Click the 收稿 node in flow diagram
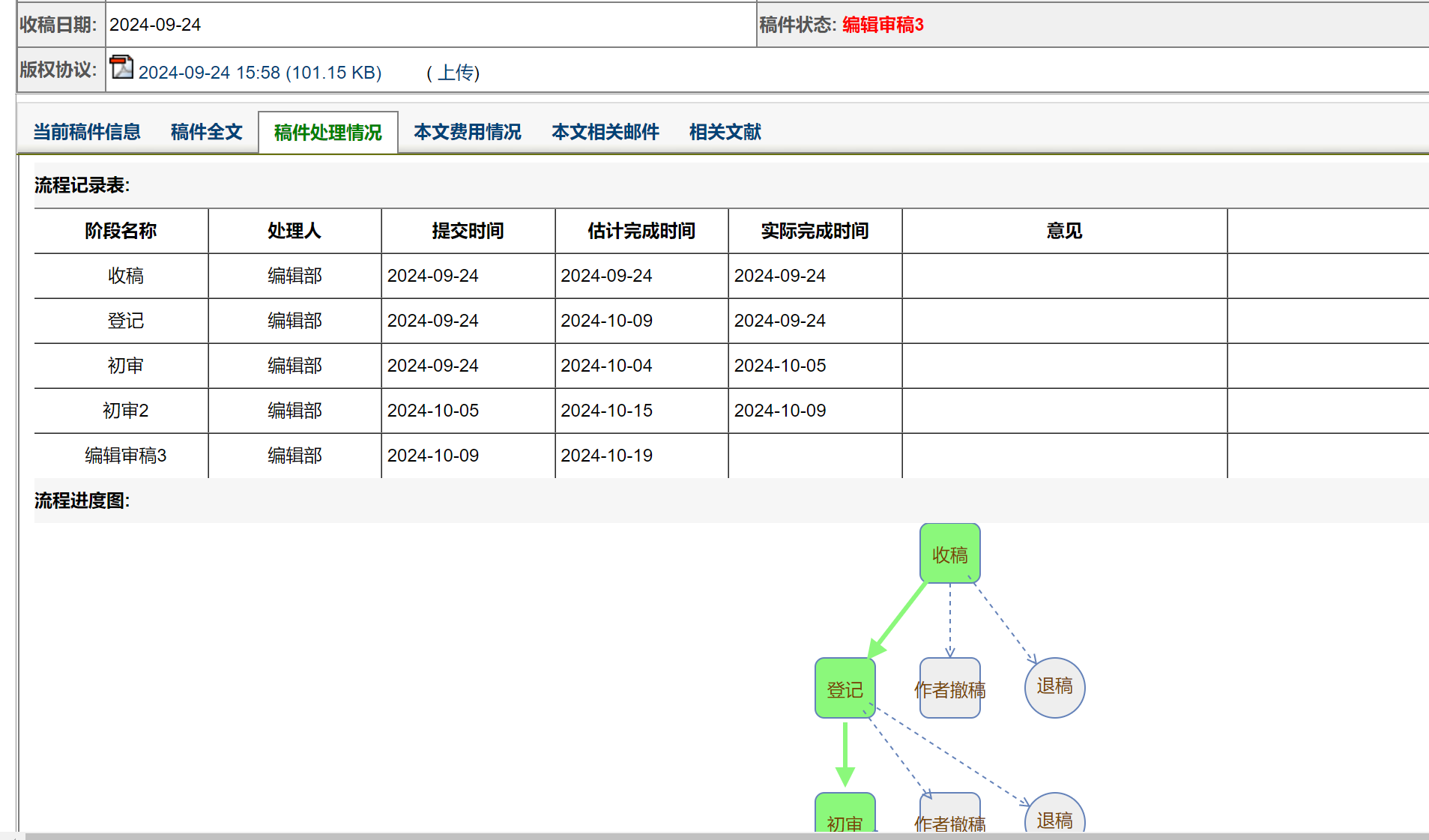Image resolution: width=1429 pixels, height=840 pixels. coord(949,554)
